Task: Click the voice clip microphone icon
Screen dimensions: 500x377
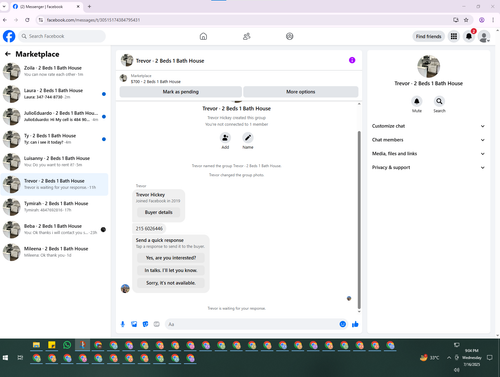Action: point(123,324)
